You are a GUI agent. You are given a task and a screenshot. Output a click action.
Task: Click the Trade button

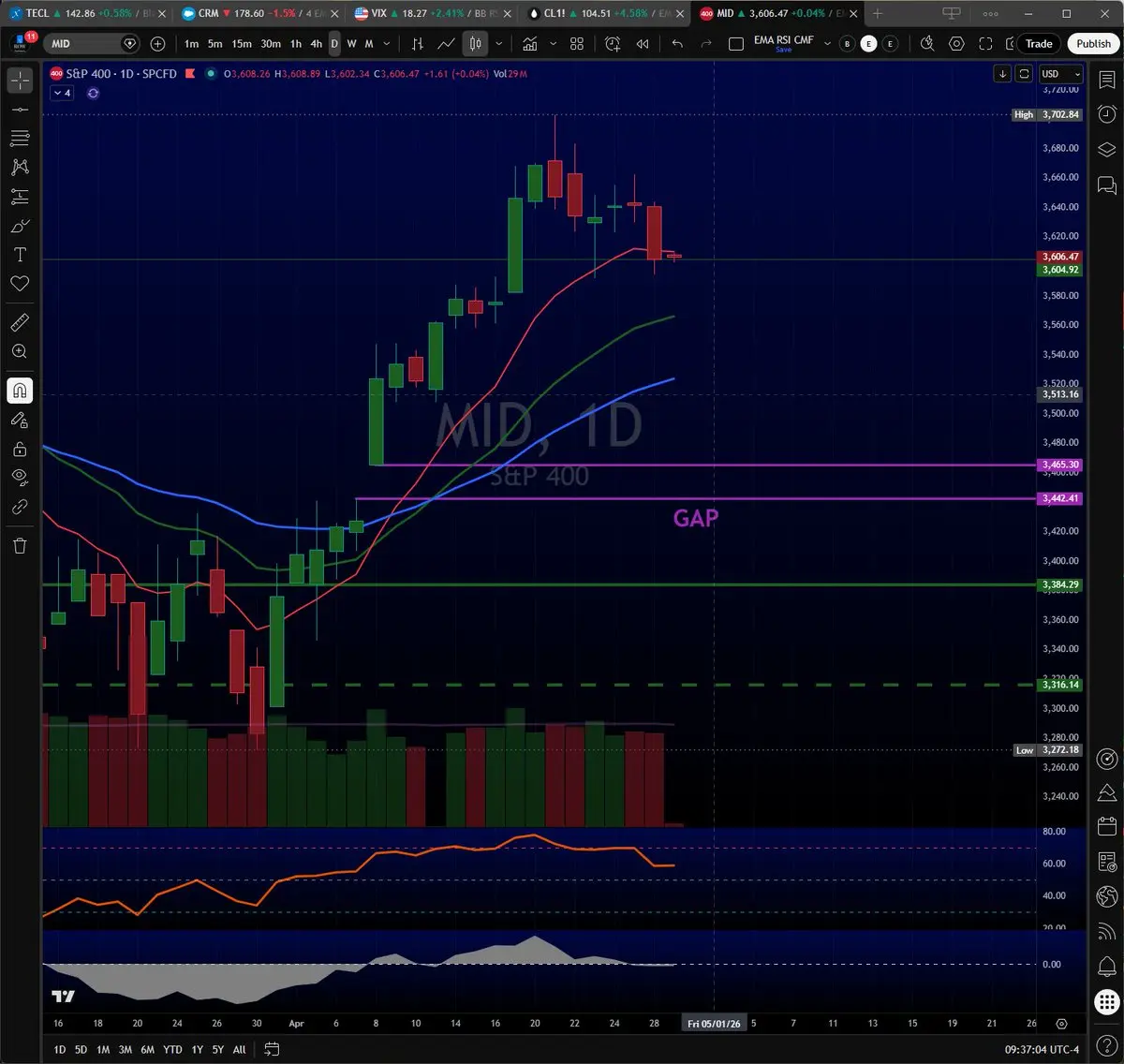[1039, 44]
